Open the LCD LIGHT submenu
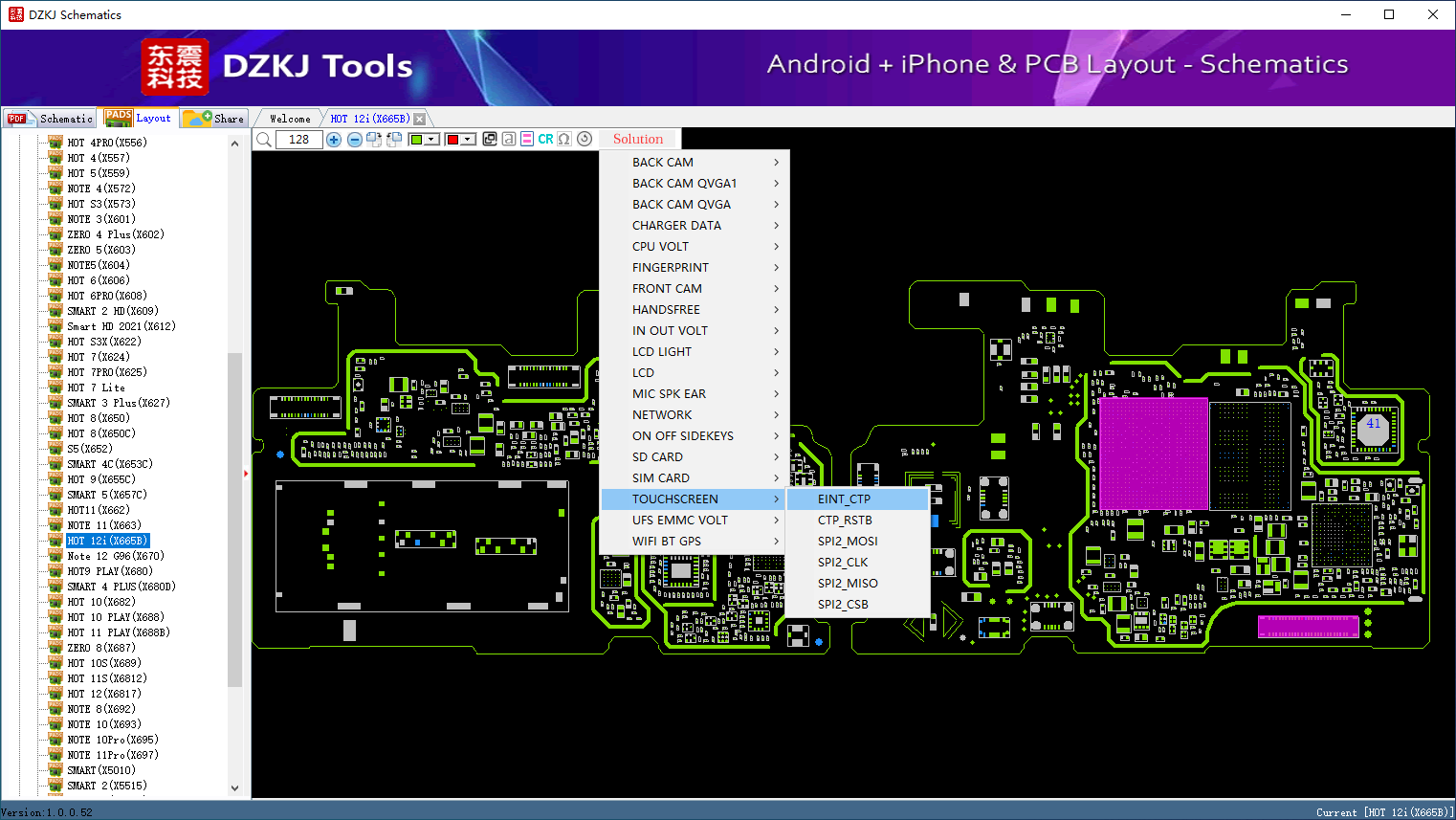The height and width of the screenshot is (820, 1456). click(x=694, y=352)
